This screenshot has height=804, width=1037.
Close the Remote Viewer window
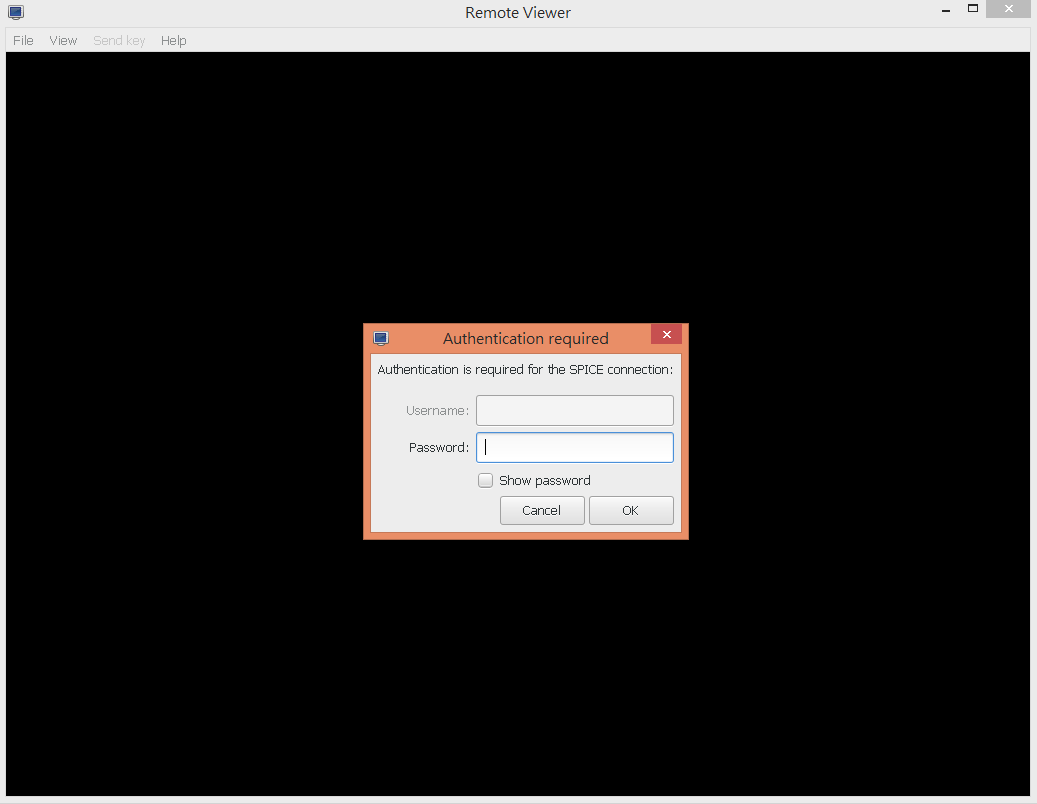click(x=1009, y=9)
